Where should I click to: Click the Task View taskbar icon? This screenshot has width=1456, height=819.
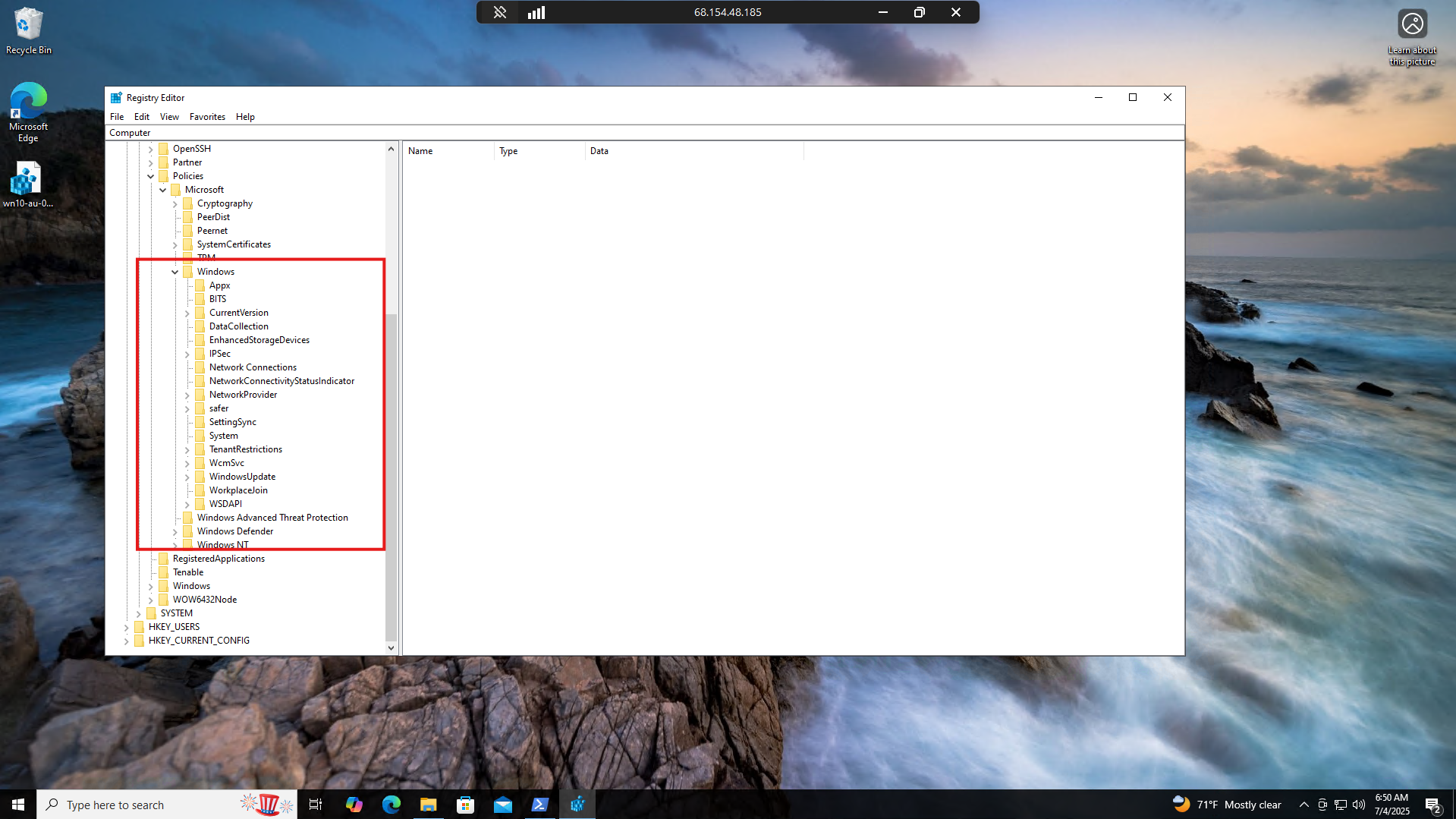tap(316, 805)
